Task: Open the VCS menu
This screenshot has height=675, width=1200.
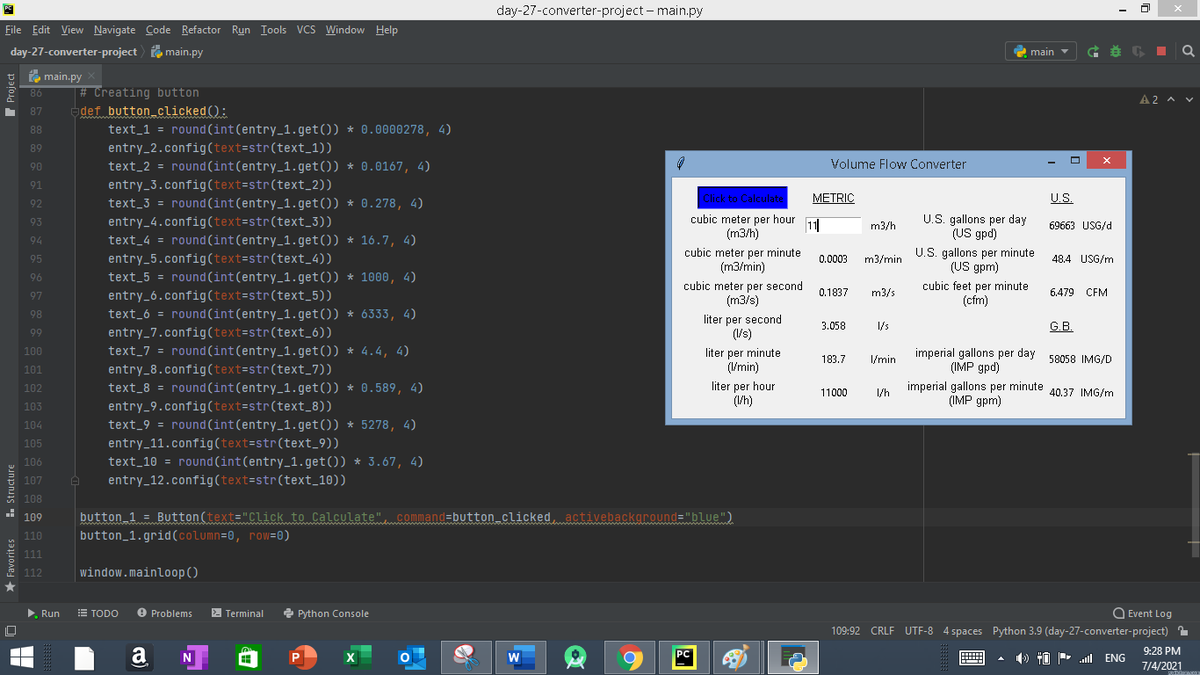Action: (x=306, y=30)
